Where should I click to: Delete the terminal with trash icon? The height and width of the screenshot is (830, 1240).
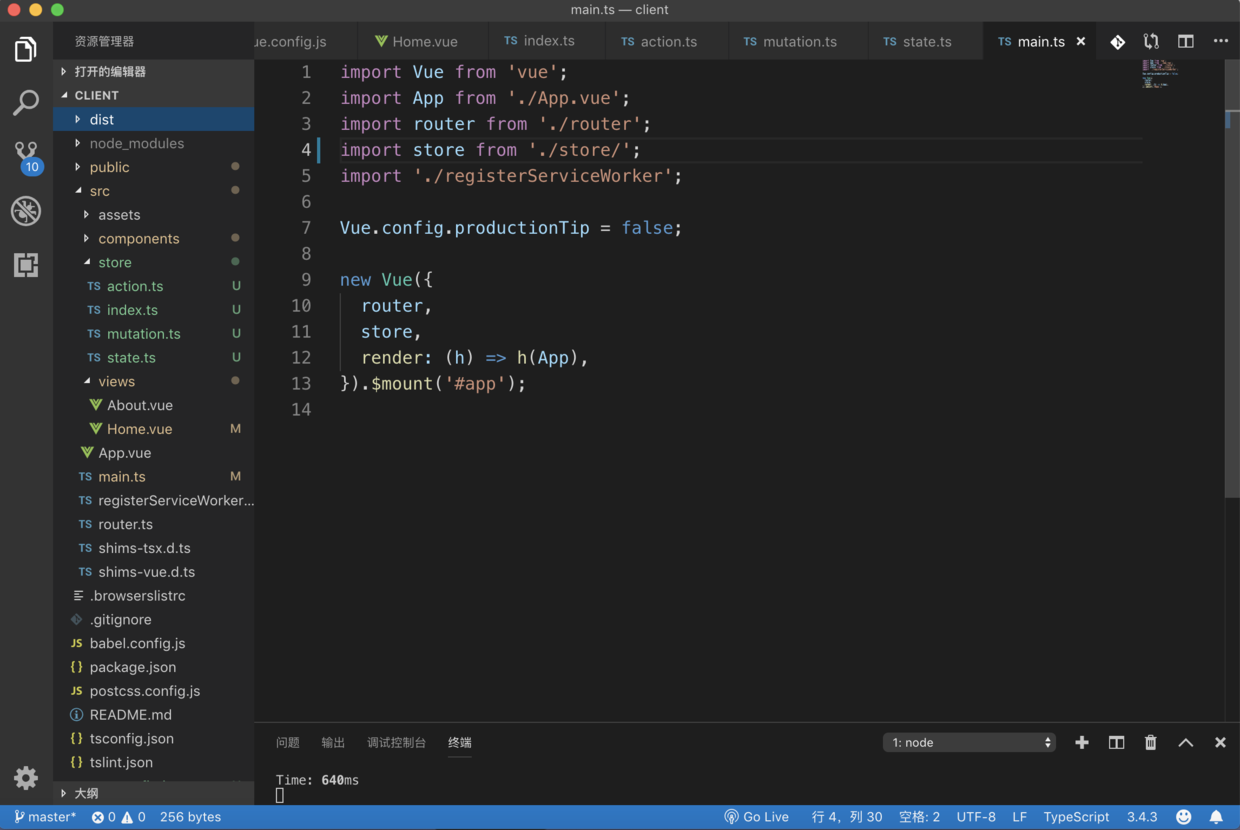tap(1150, 742)
